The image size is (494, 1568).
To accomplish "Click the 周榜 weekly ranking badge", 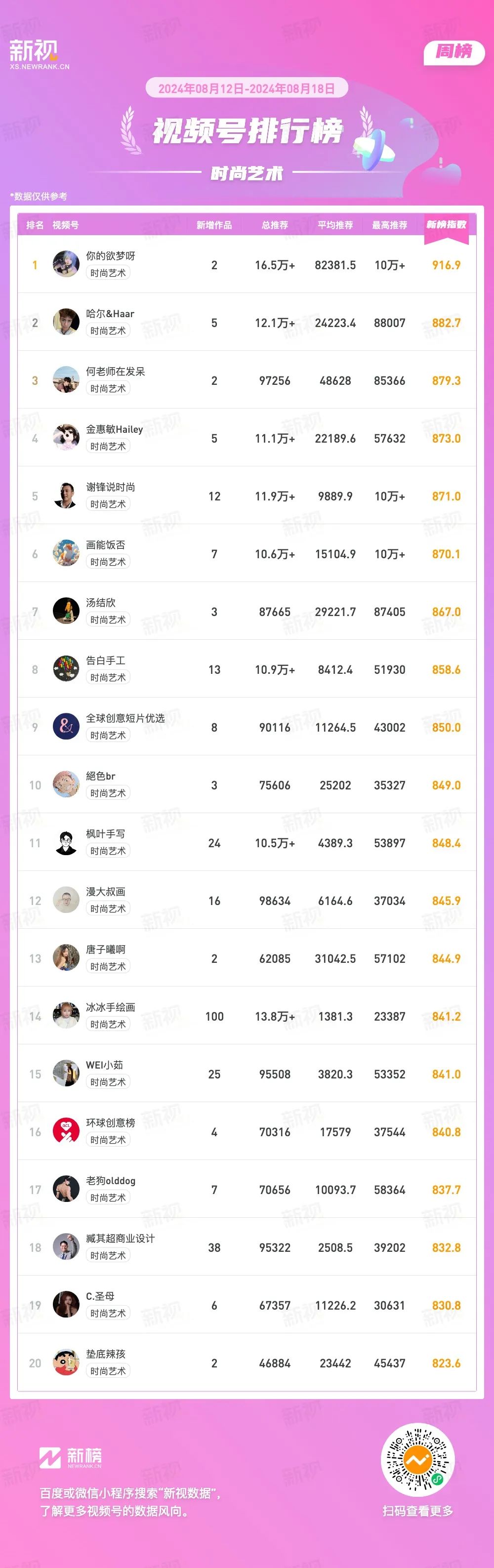I will pyautogui.click(x=454, y=52).
